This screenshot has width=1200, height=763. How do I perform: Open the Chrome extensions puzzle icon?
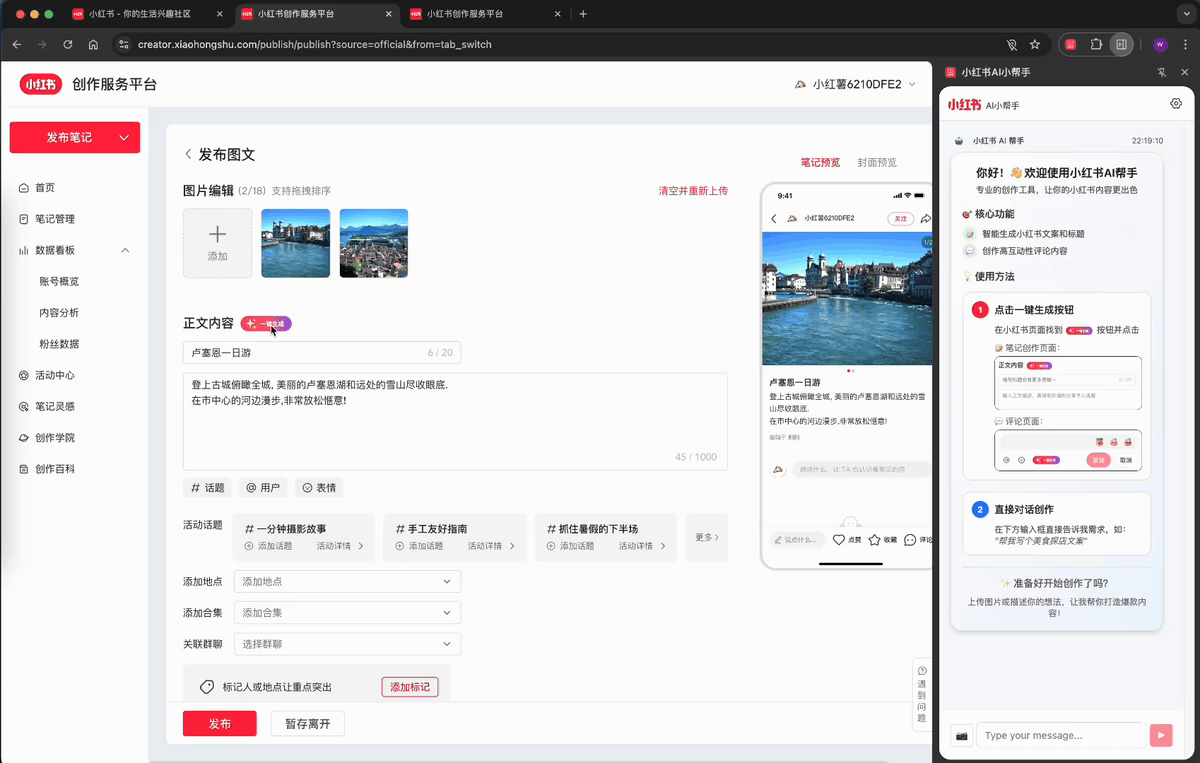[1096, 44]
